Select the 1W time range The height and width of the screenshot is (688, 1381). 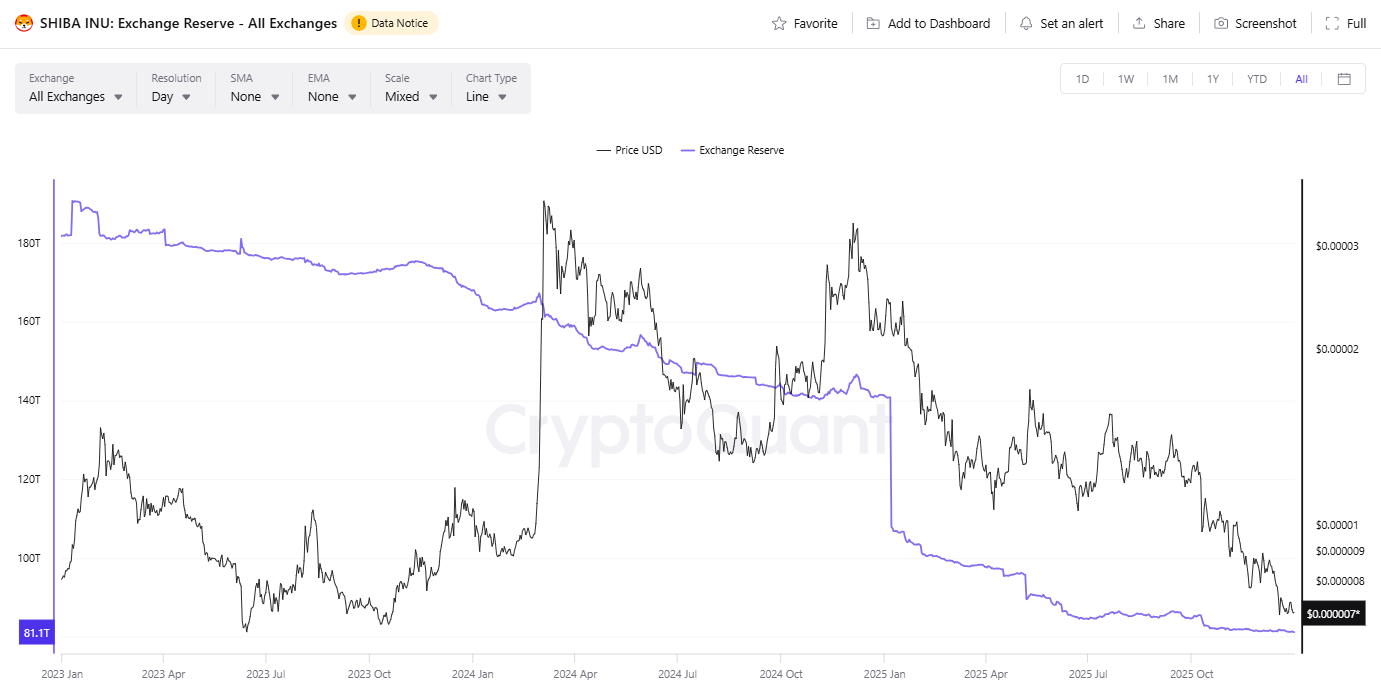1126,79
